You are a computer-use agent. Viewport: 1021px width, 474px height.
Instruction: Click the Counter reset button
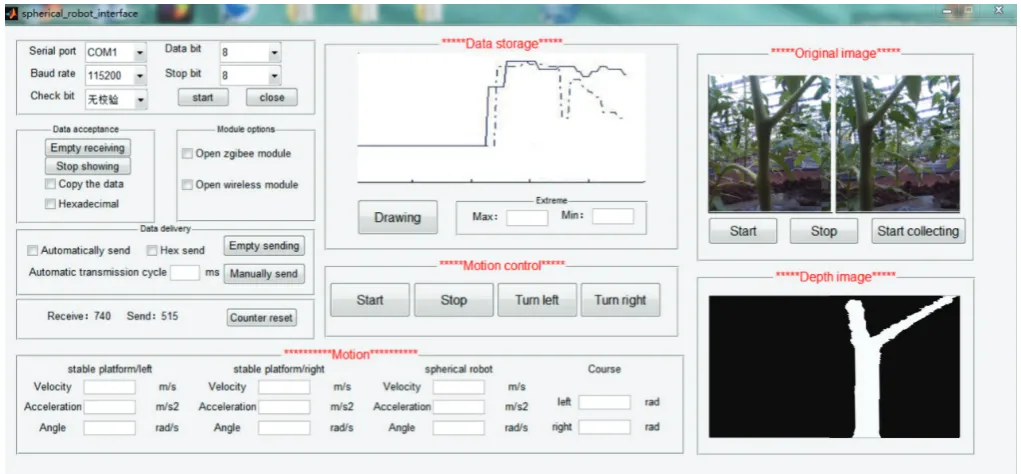(x=262, y=318)
